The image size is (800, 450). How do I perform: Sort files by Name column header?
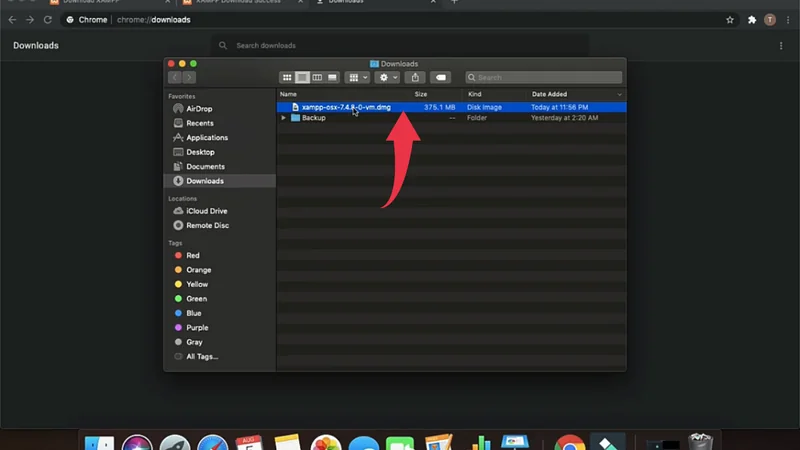pos(289,94)
